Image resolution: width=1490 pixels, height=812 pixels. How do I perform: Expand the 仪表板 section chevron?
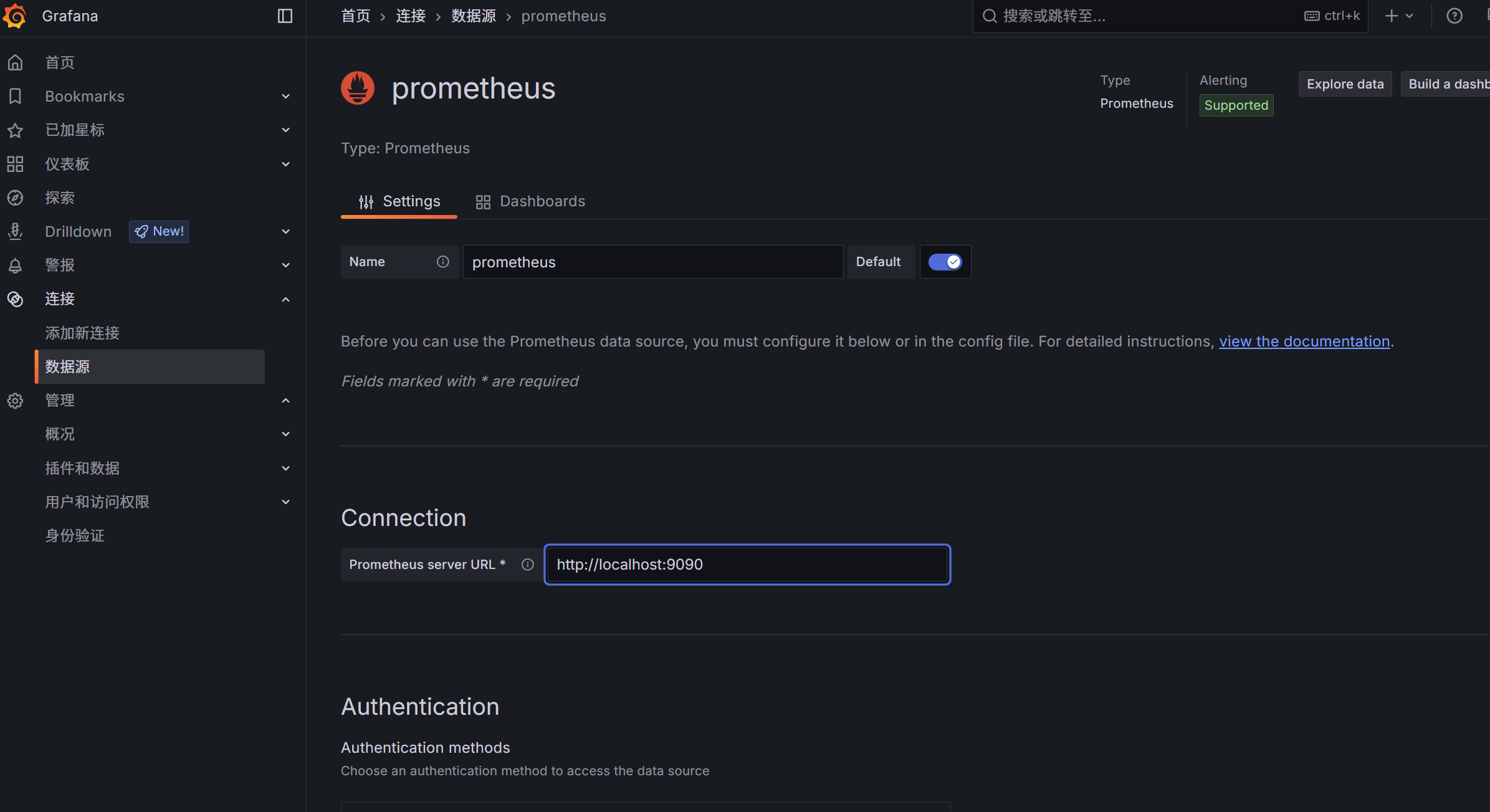coord(286,165)
